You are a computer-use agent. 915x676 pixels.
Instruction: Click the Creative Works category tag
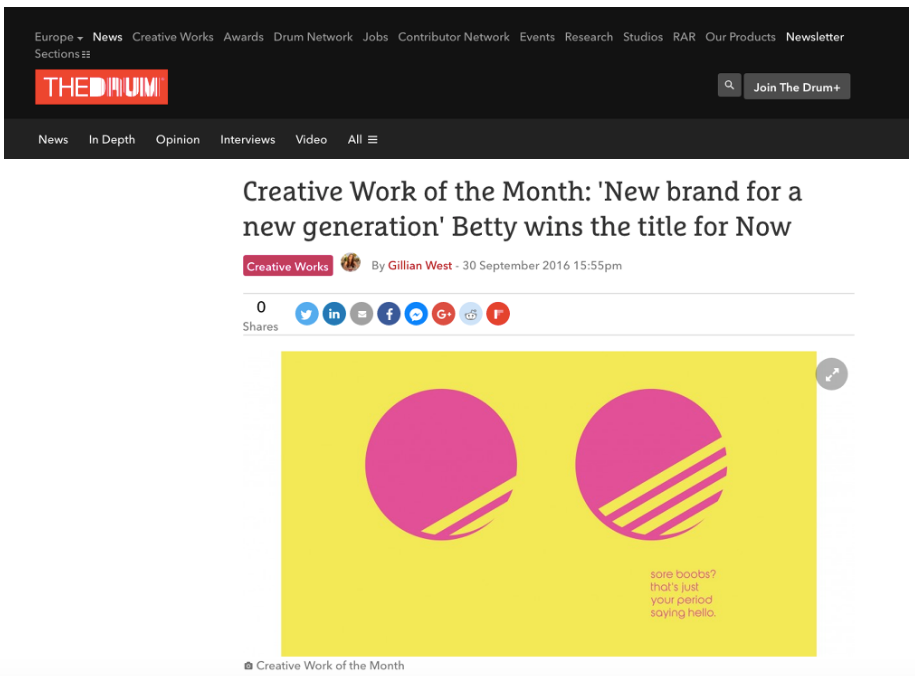(x=288, y=266)
